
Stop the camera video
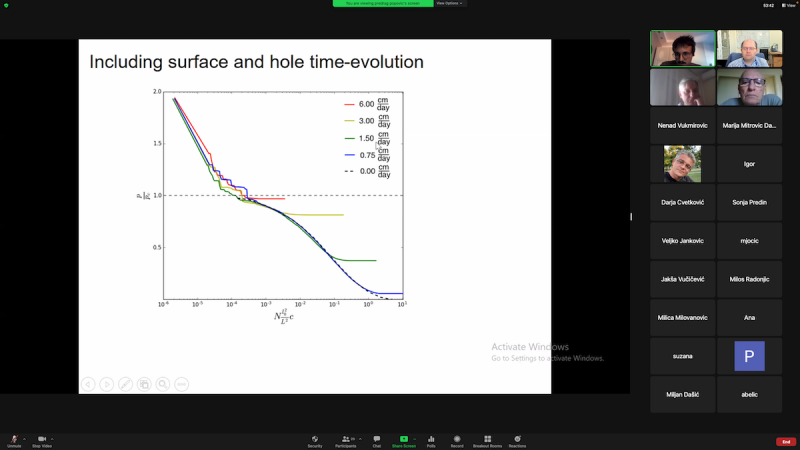[x=42, y=441]
